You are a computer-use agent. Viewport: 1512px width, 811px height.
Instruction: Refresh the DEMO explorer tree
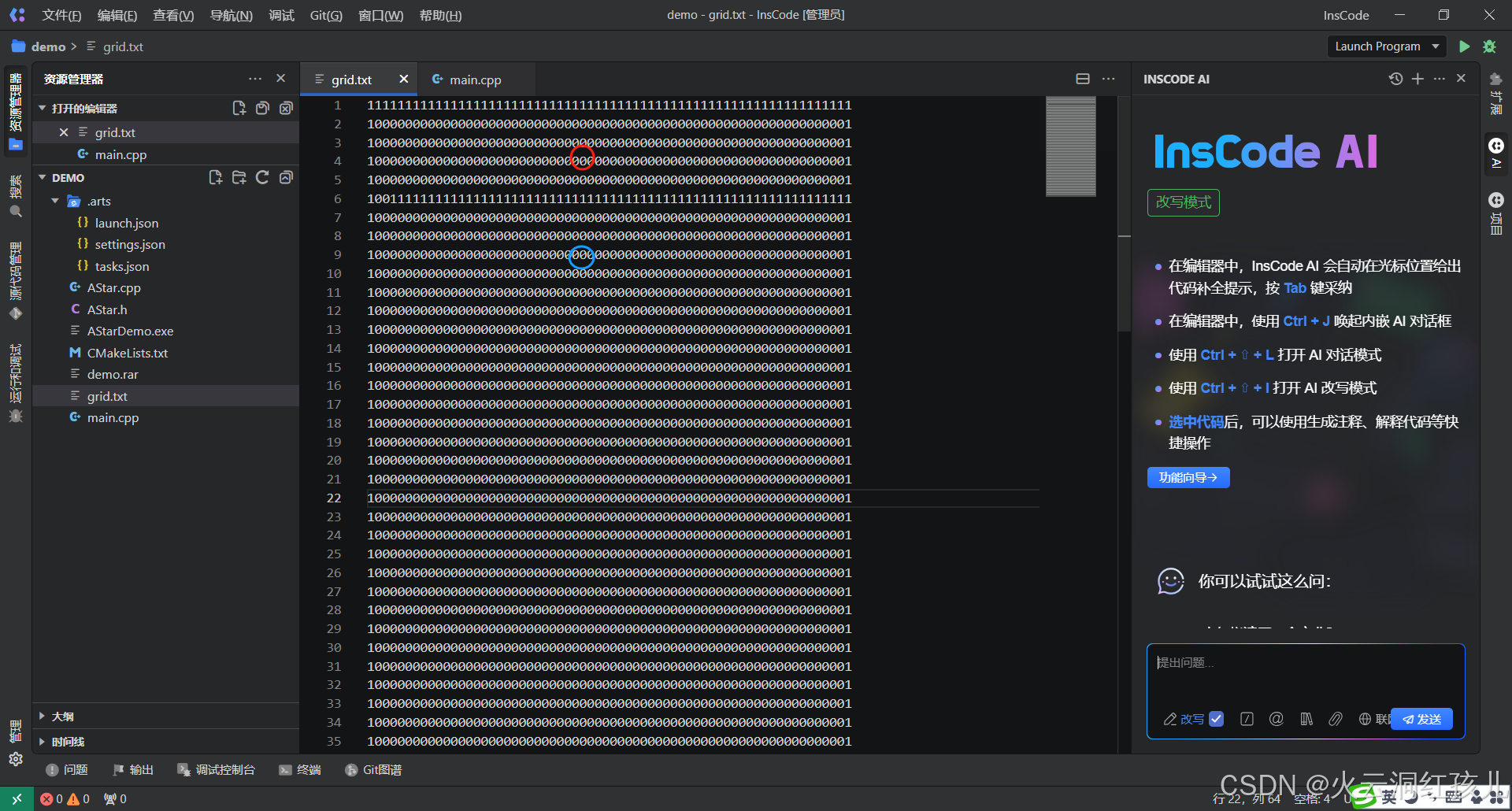[262, 177]
